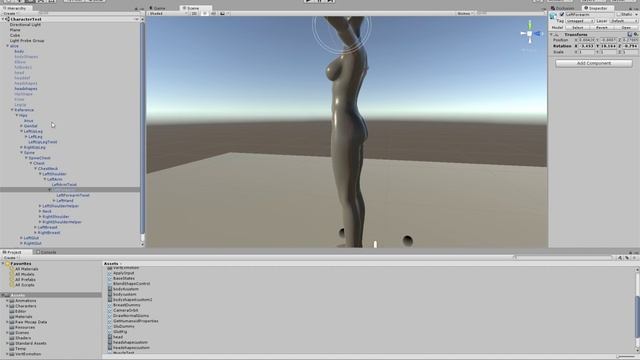Open the Transform component help book icon
This screenshot has width=640, height=360.
[630, 35]
